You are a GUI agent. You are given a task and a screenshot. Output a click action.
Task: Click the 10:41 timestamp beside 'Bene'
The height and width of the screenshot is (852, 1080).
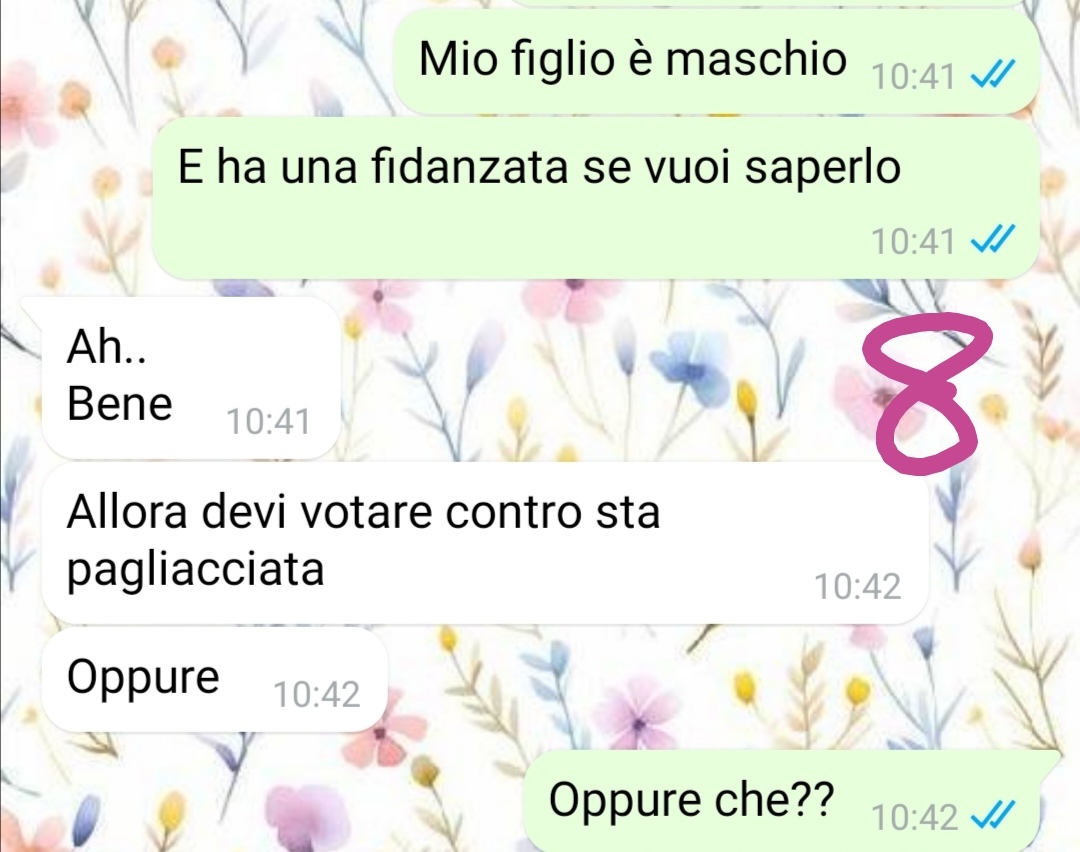coord(268,422)
